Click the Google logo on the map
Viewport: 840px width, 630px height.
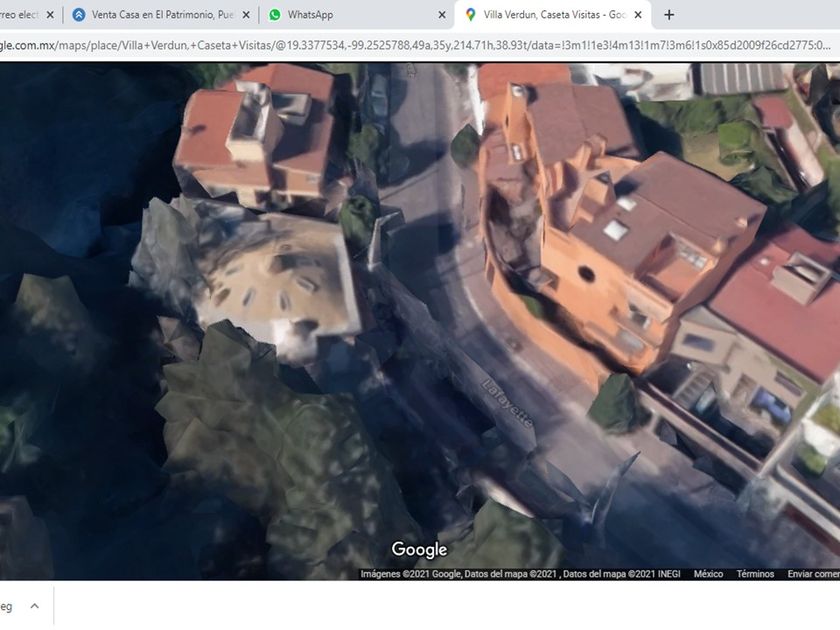pos(419,549)
